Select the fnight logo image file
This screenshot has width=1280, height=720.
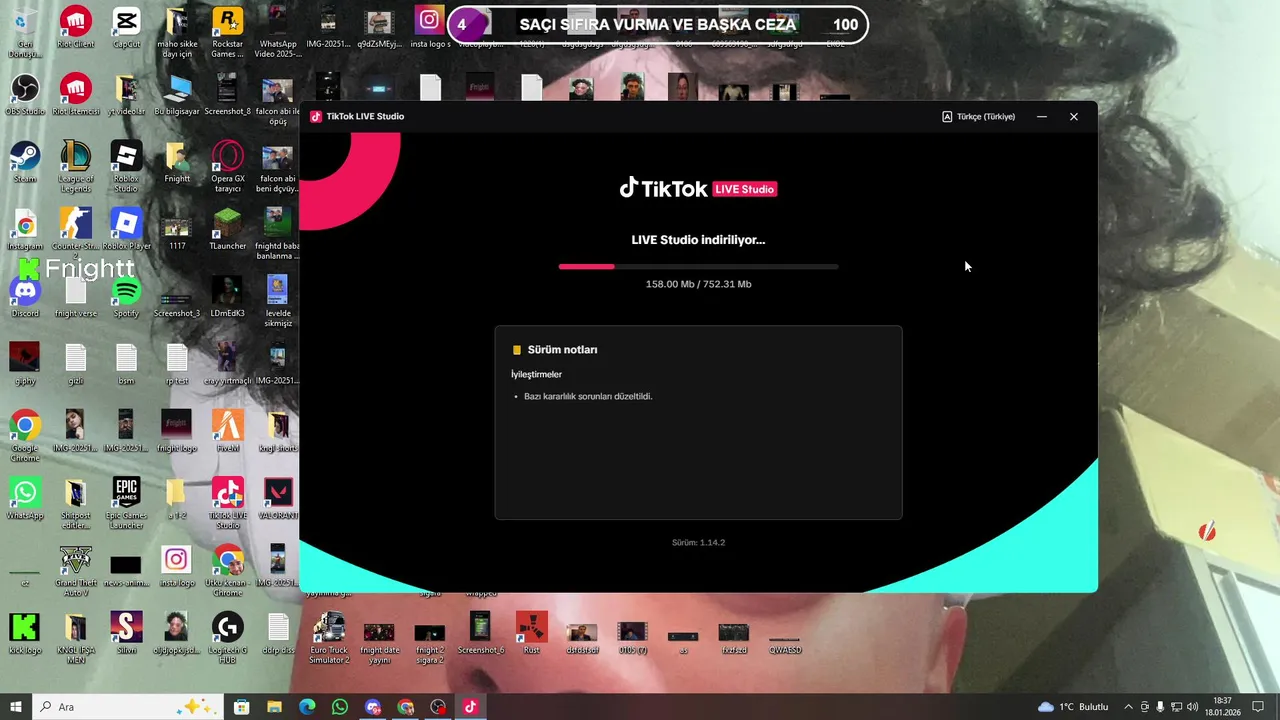pos(177,431)
